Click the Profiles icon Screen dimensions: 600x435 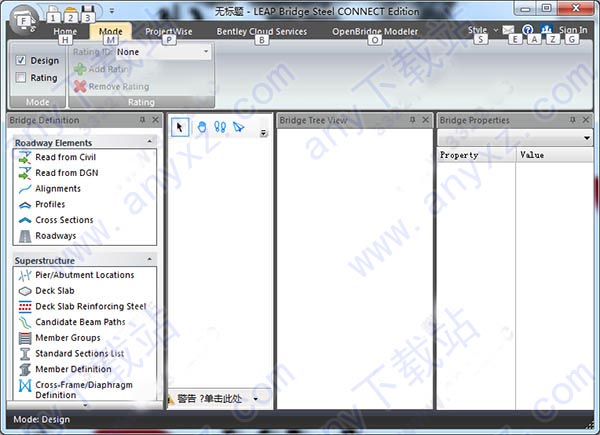pyautogui.click(x=25, y=205)
